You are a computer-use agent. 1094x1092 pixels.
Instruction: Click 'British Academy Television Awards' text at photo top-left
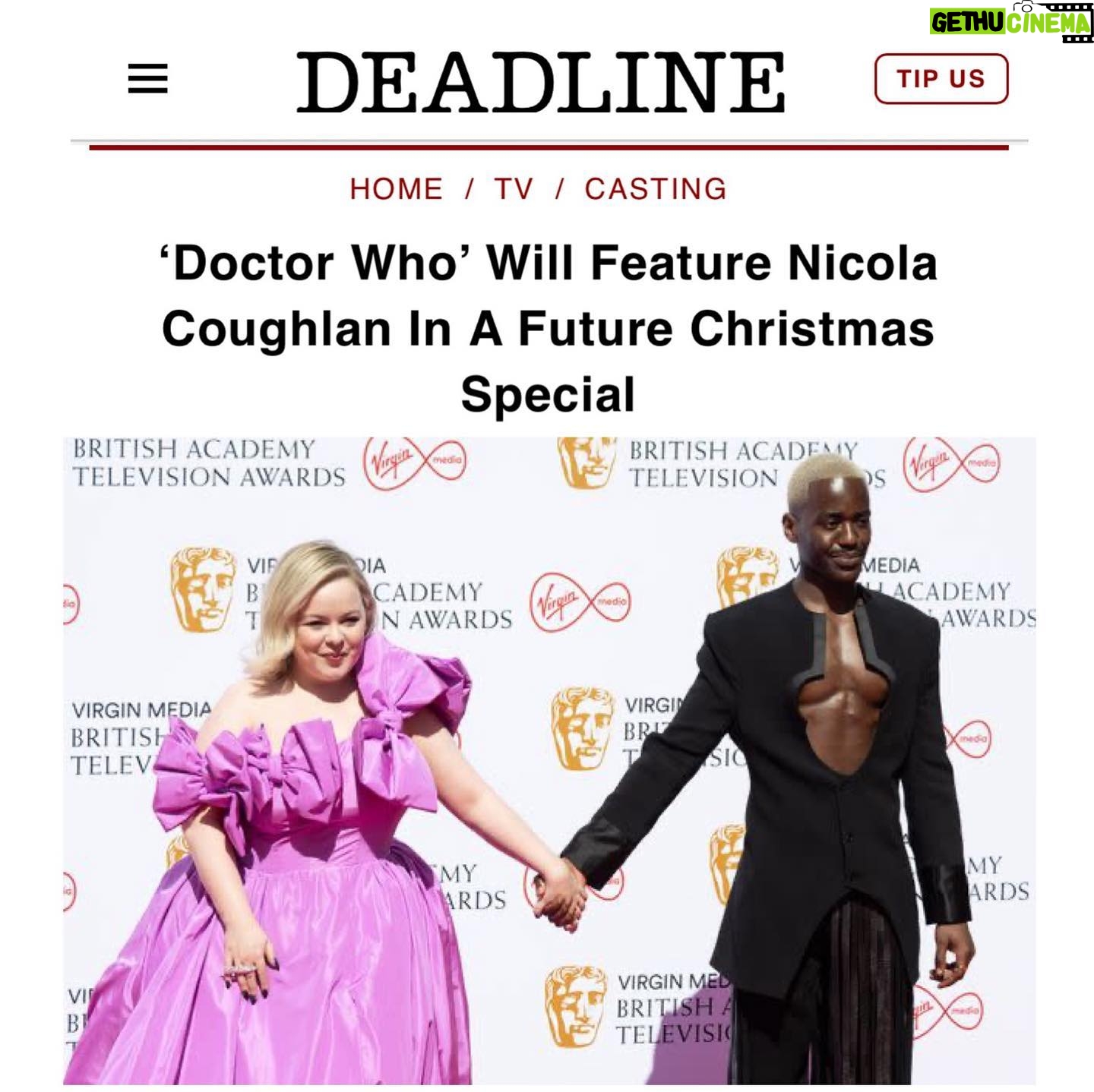(x=209, y=462)
